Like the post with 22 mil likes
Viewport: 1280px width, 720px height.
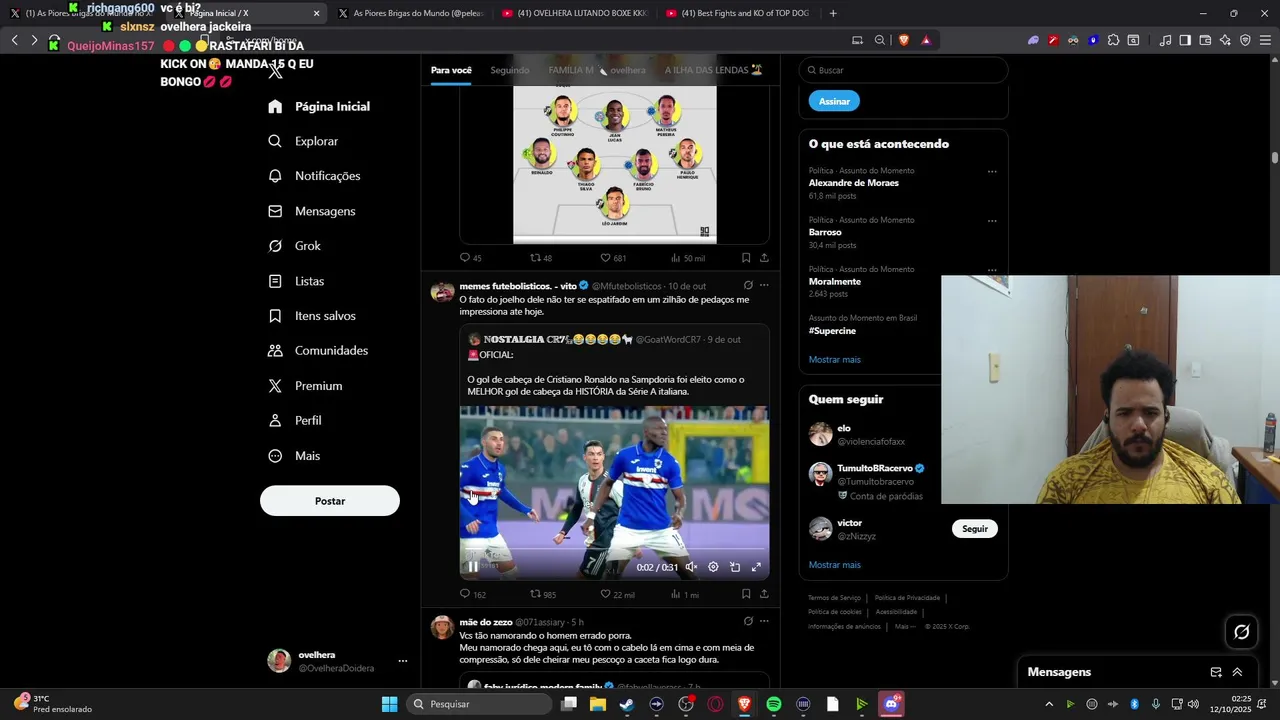(x=617, y=594)
